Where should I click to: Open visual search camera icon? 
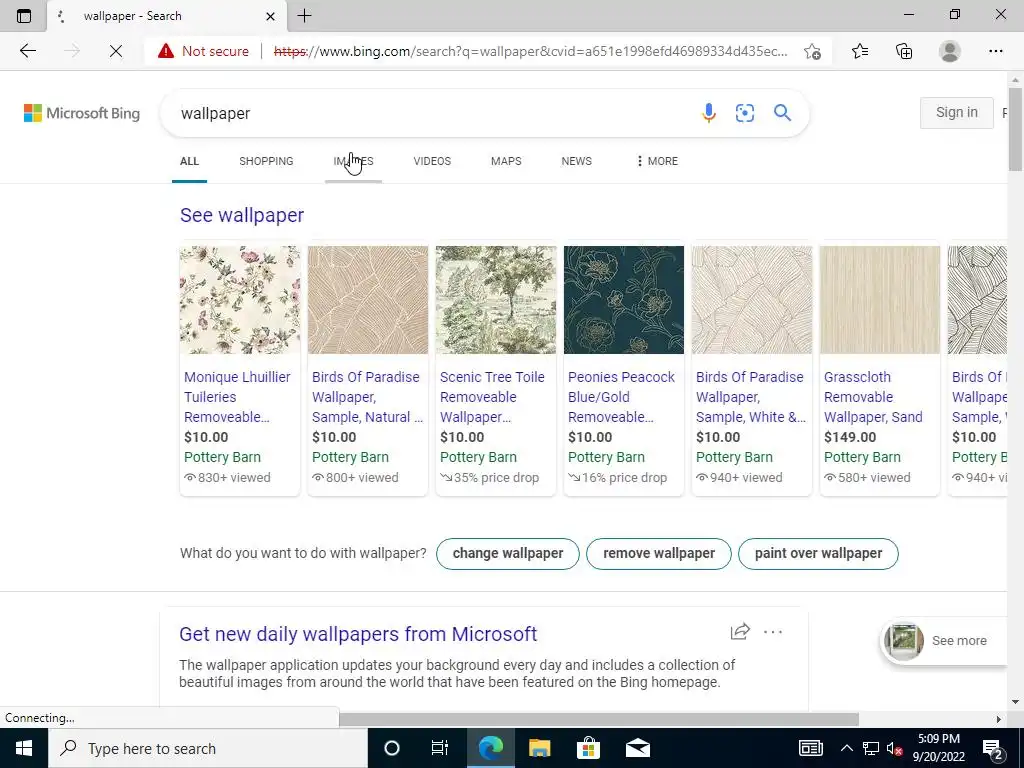pyautogui.click(x=745, y=113)
